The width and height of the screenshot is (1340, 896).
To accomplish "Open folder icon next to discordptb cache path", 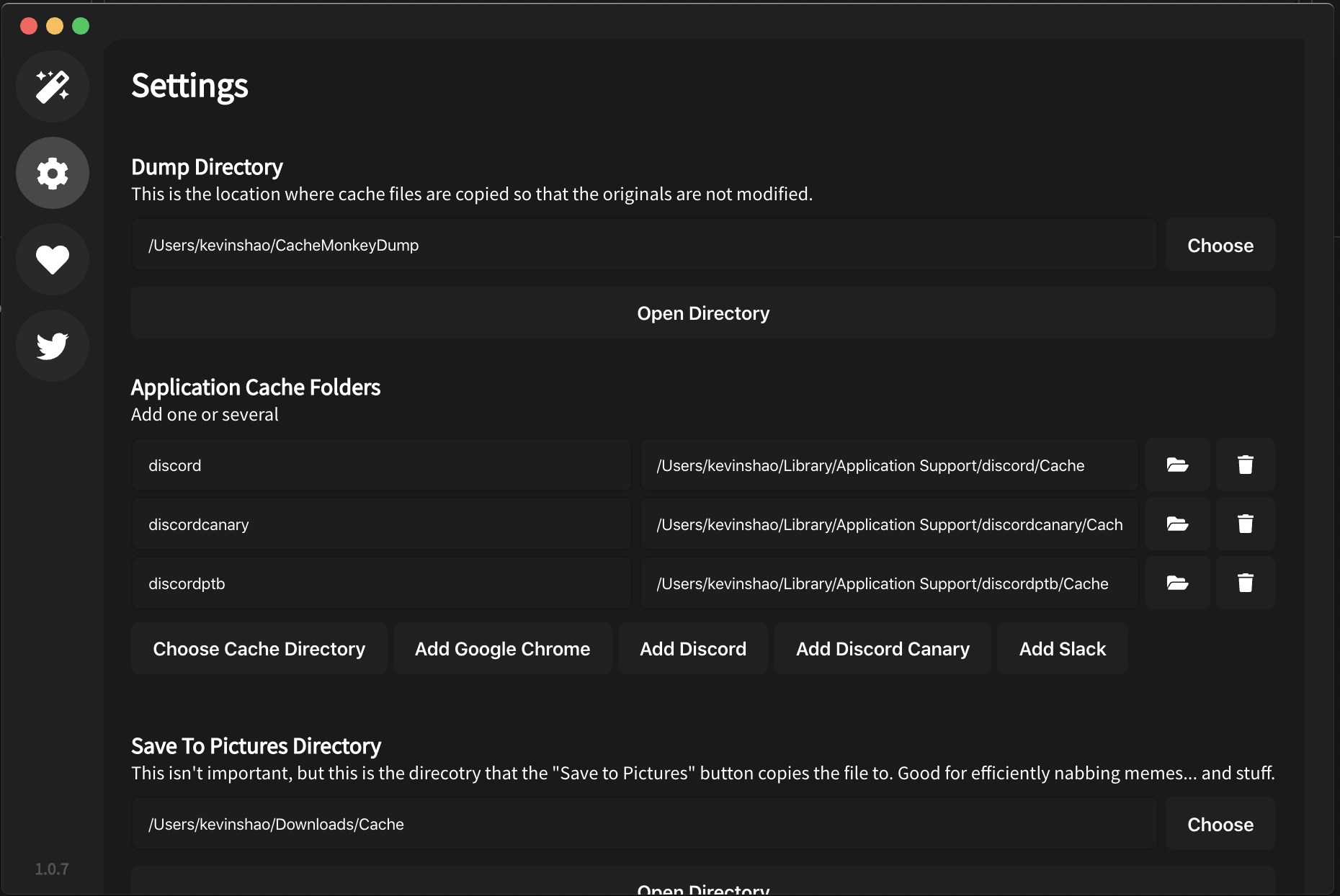I will coord(1177,583).
